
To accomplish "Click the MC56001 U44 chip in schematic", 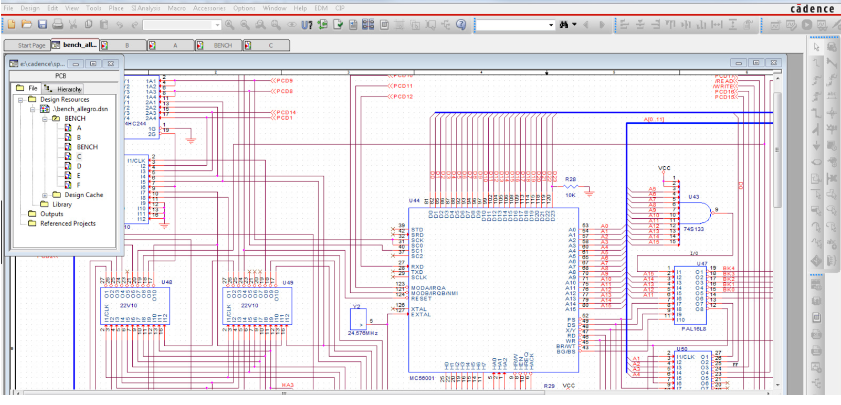I will (x=493, y=289).
